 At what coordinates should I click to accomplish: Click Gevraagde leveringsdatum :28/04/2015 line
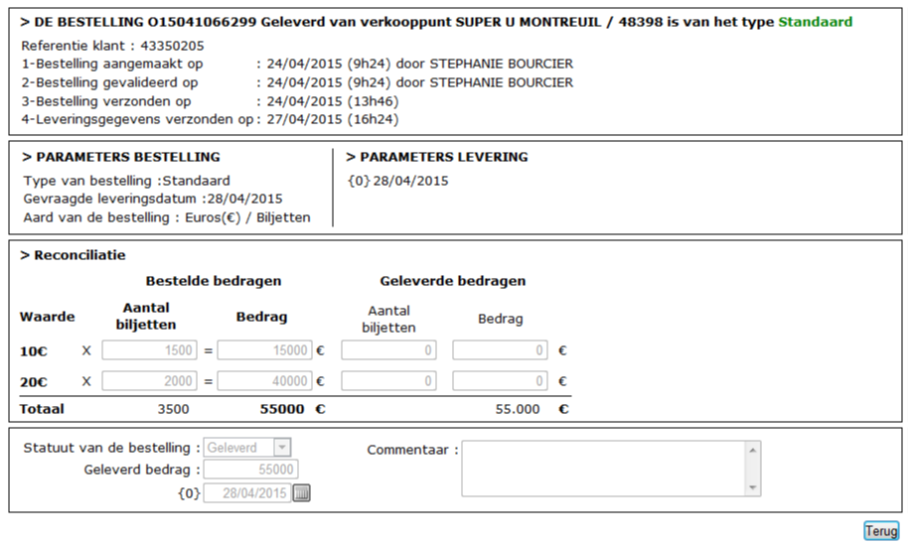tap(153, 199)
